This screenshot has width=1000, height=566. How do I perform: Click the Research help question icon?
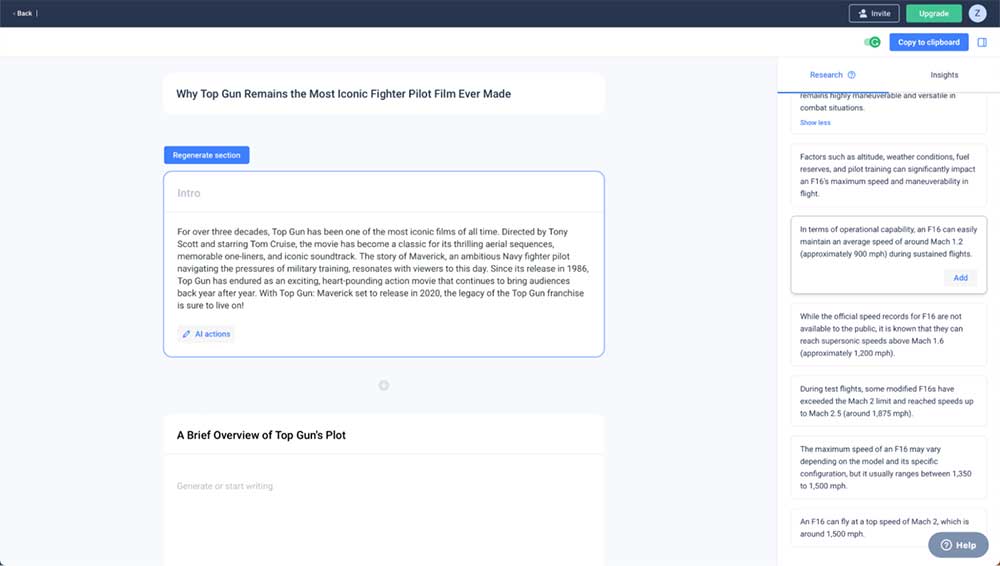[x=851, y=75]
